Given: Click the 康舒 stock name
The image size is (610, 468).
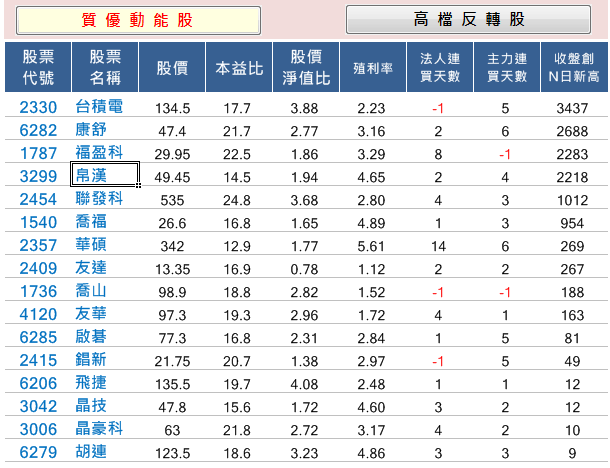Looking at the screenshot, I should click(x=91, y=130).
